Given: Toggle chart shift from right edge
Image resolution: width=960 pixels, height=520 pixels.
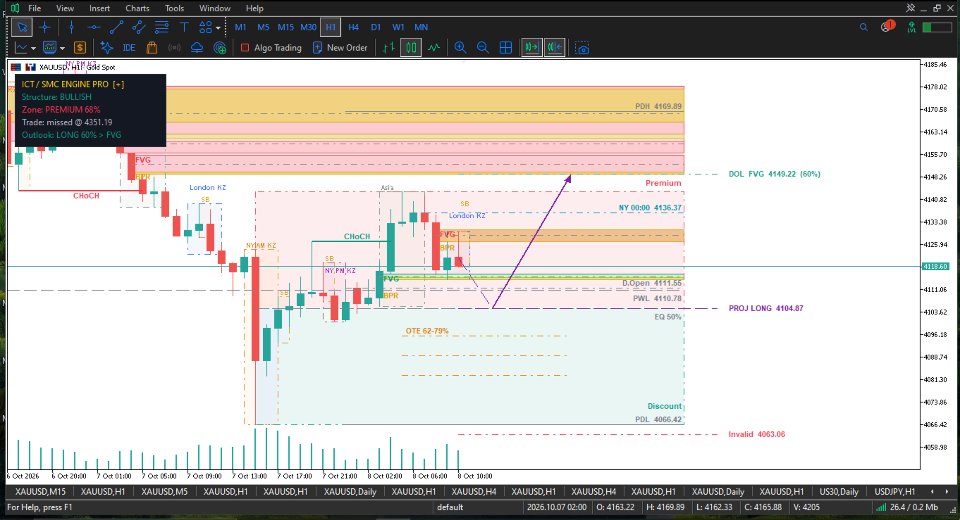Looking at the screenshot, I should (x=555, y=48).
